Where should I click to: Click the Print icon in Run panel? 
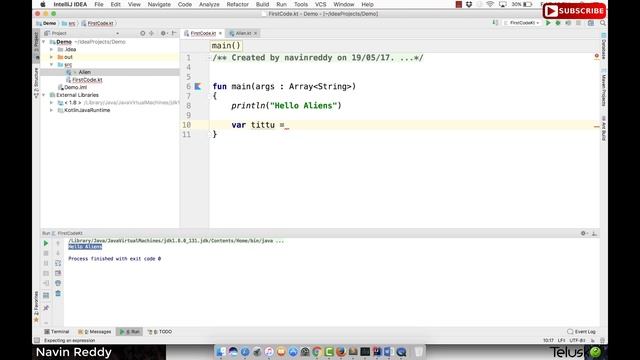pyautogui.click(x=58, y=283)
